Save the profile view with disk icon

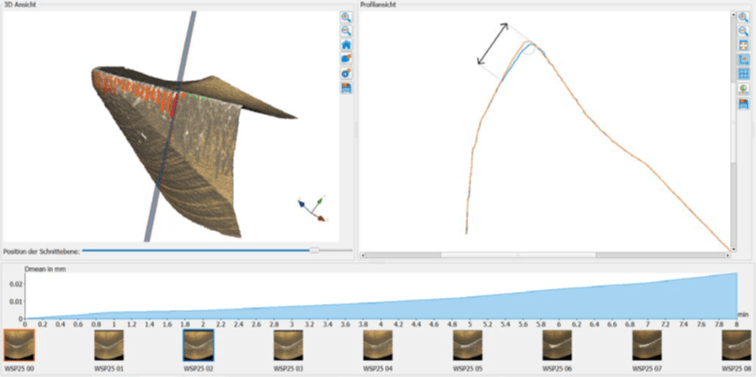coord(743,103)
